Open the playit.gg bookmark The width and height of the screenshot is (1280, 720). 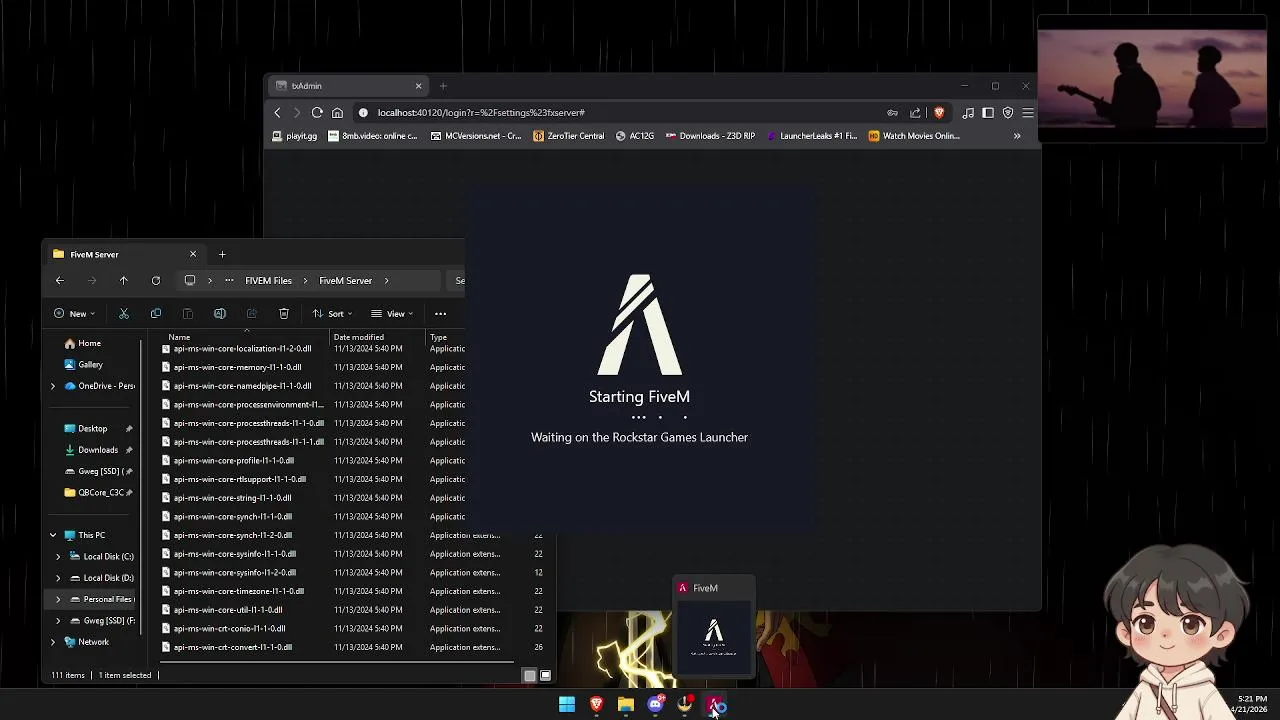(294, 136)
